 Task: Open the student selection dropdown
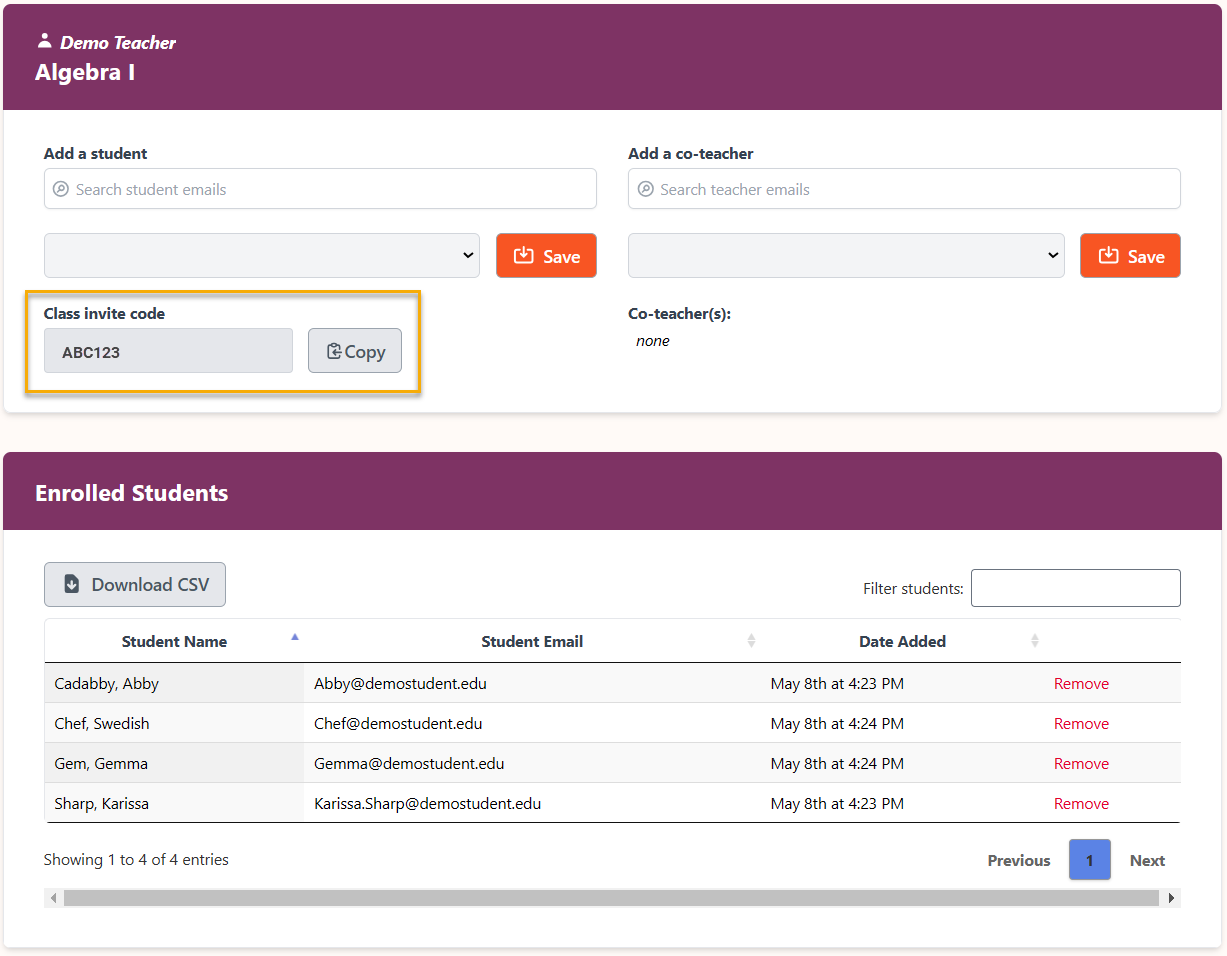262,256
